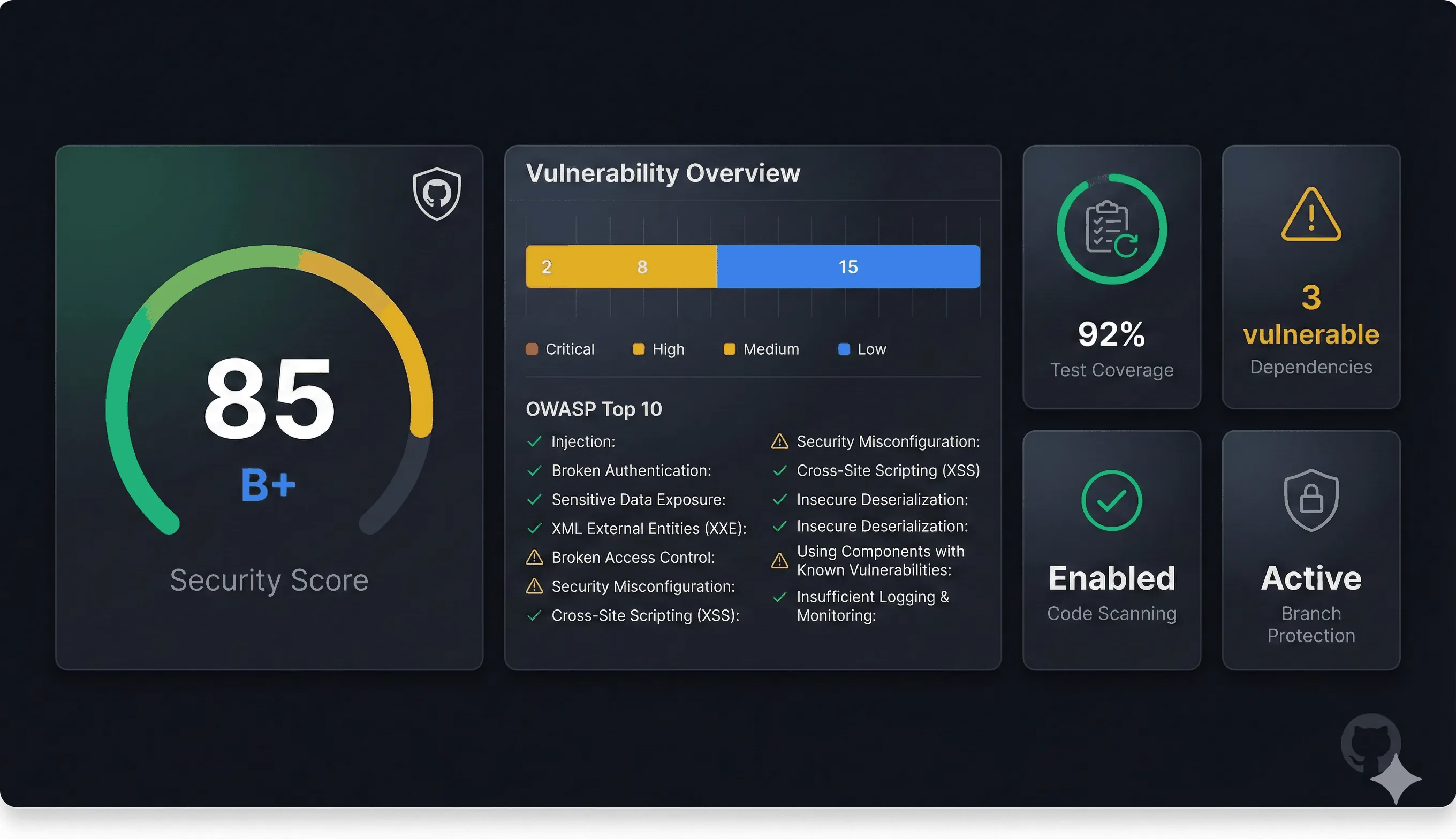1456x839 pixels.
Task: Click the yellow High legend swatch
Action: (x=639, y=349)
